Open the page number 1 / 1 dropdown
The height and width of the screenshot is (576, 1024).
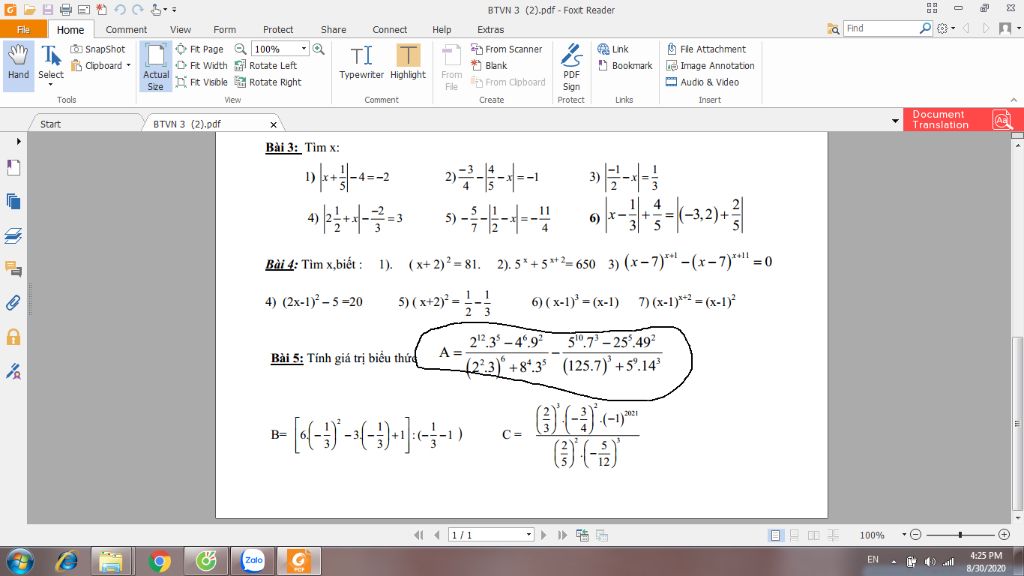528,535
